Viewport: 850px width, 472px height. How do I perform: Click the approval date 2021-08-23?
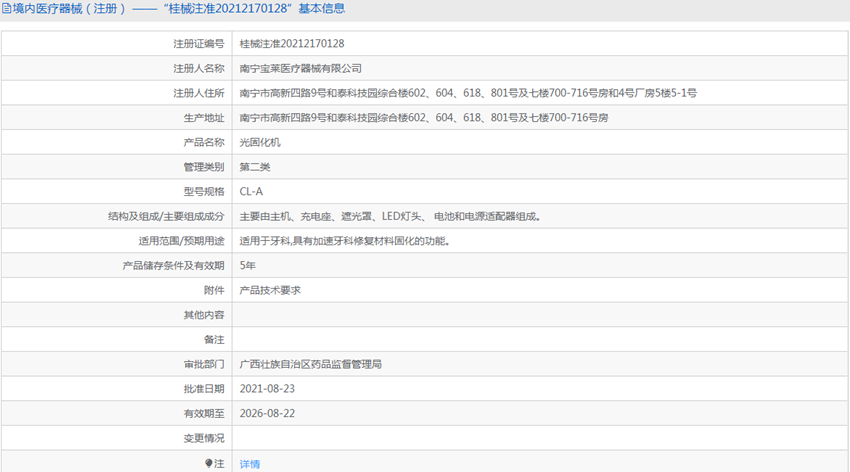(267, 388)
